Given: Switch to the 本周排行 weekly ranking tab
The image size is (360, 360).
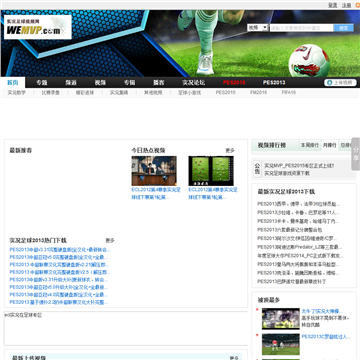Looking at the screenshot, I should pos(310,145).
